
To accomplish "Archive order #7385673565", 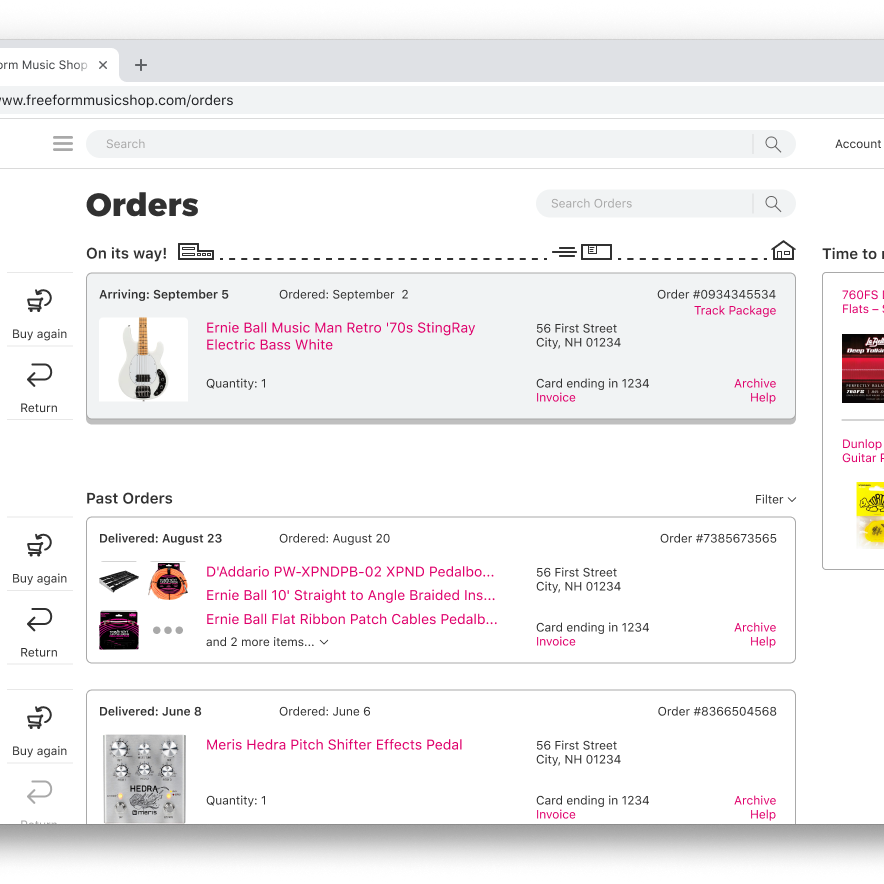I will [x=755, y=627].
